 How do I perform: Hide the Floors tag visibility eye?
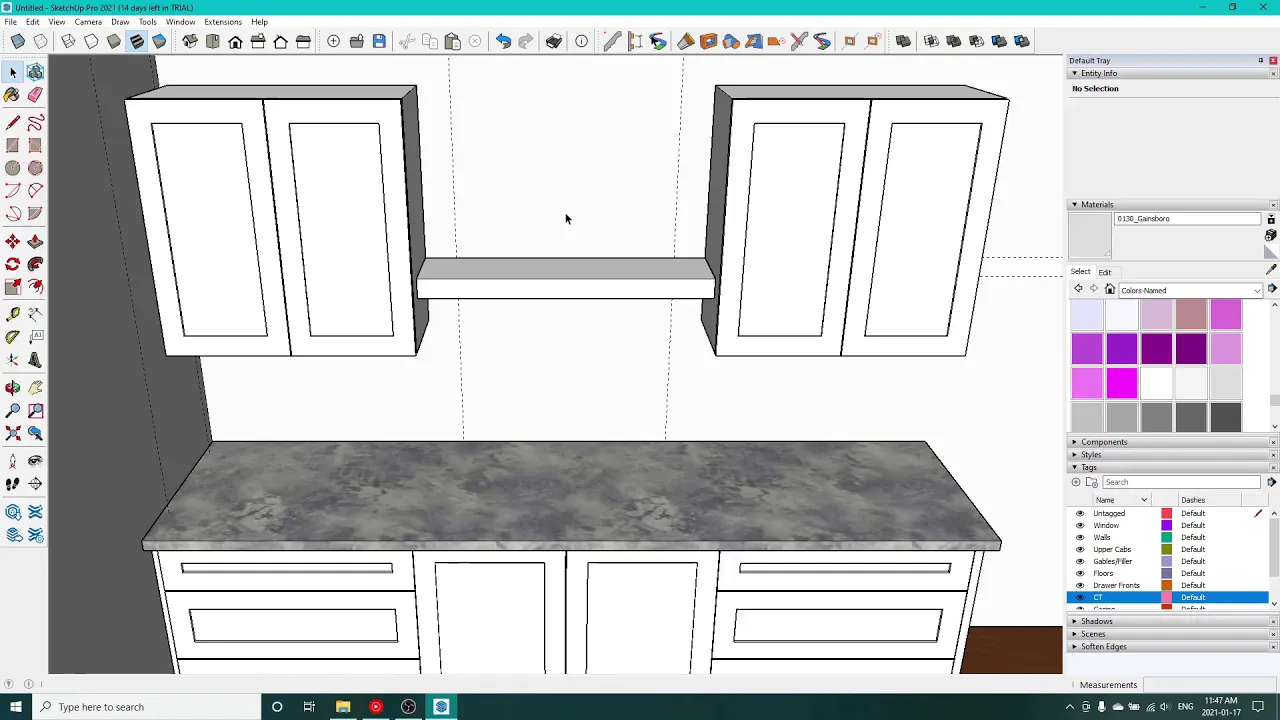click(1079, 573)
